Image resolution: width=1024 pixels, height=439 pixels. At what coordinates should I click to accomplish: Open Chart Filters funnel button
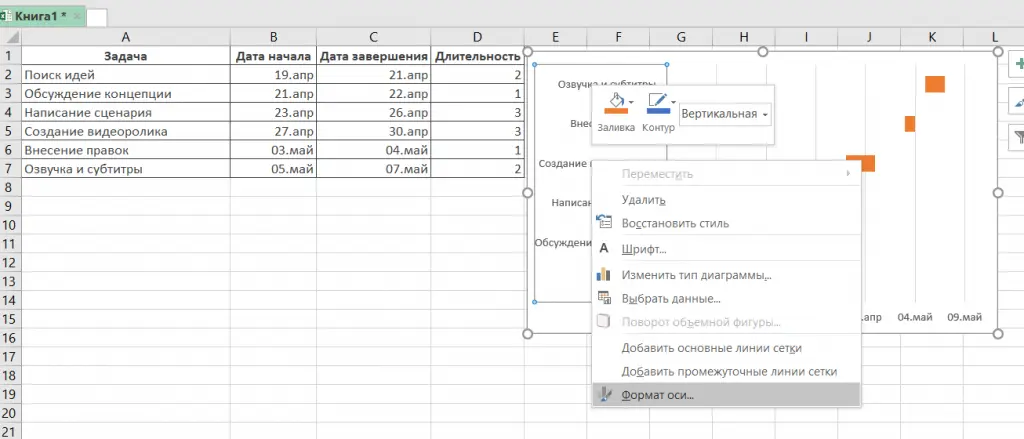(x=1016, y=139)
